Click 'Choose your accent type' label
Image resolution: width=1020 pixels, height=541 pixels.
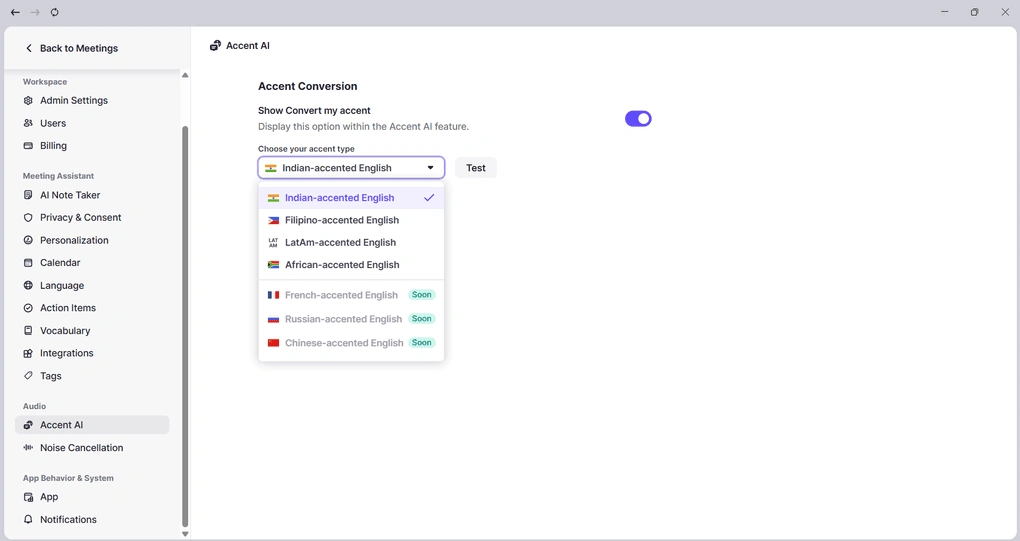click(x=306, y=149)
